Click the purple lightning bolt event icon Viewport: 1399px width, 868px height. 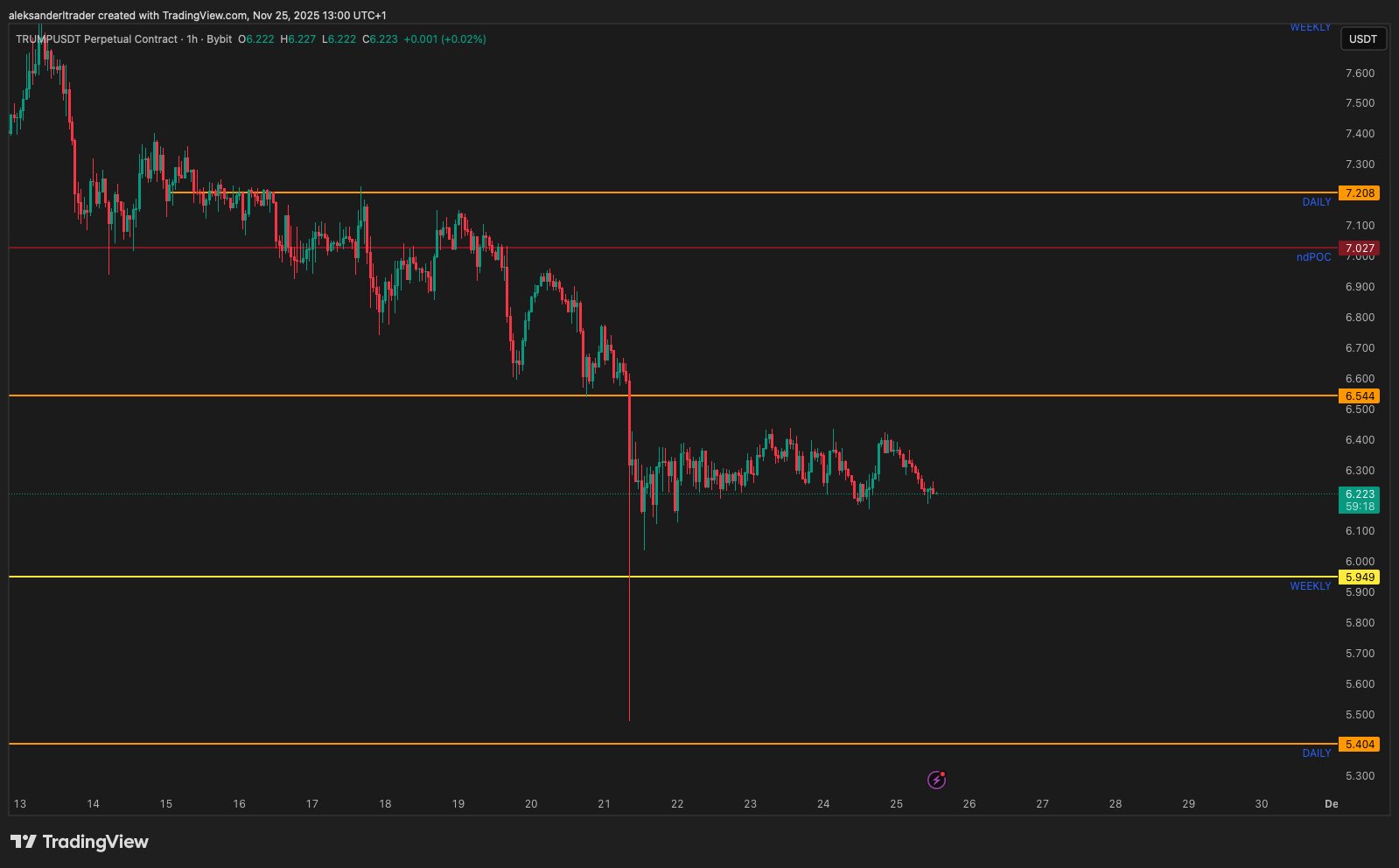tap(936, 780)
